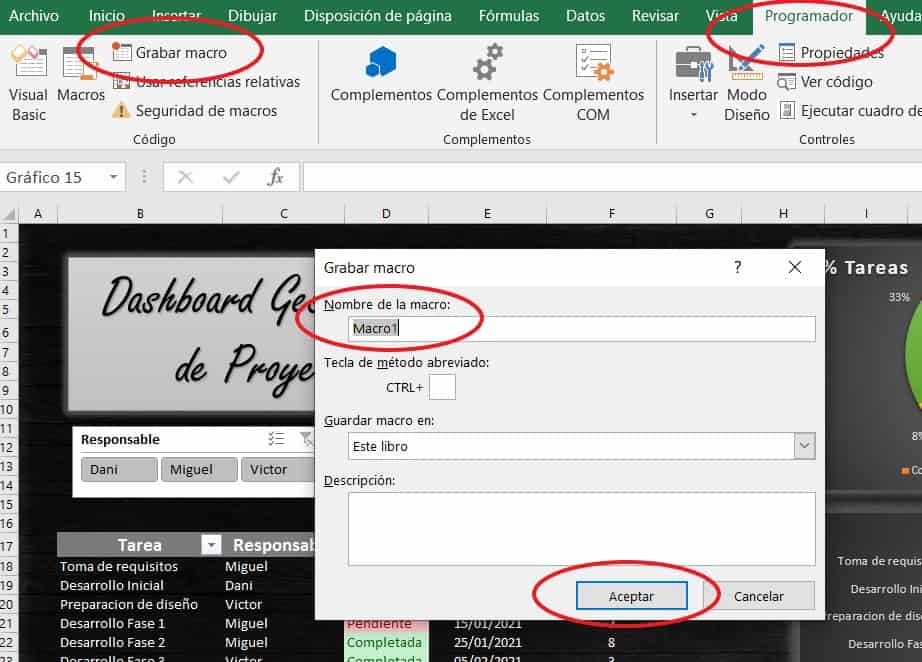This screenshot has height=662, width=922.
Task: Click the Toma de requisitos cell
Action: click(139, 566)
